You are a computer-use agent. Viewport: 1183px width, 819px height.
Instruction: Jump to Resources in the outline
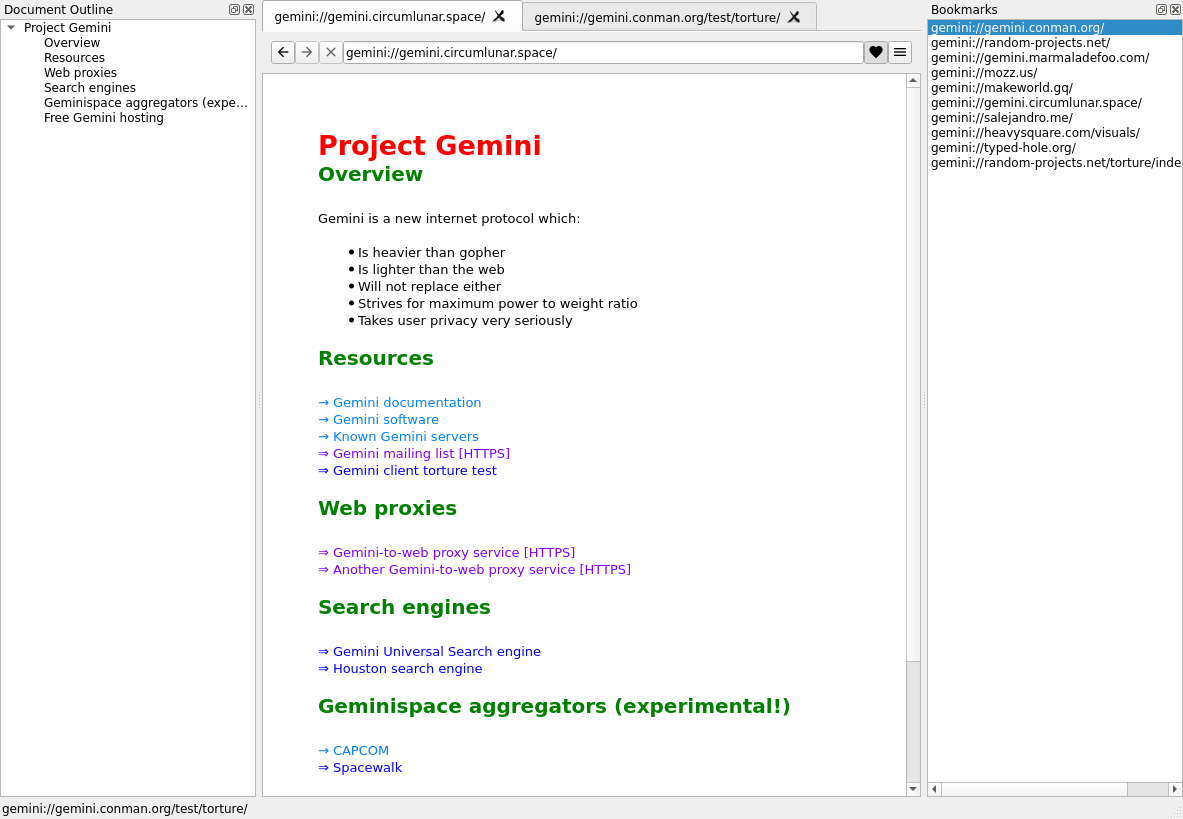[x=74, y=57]
